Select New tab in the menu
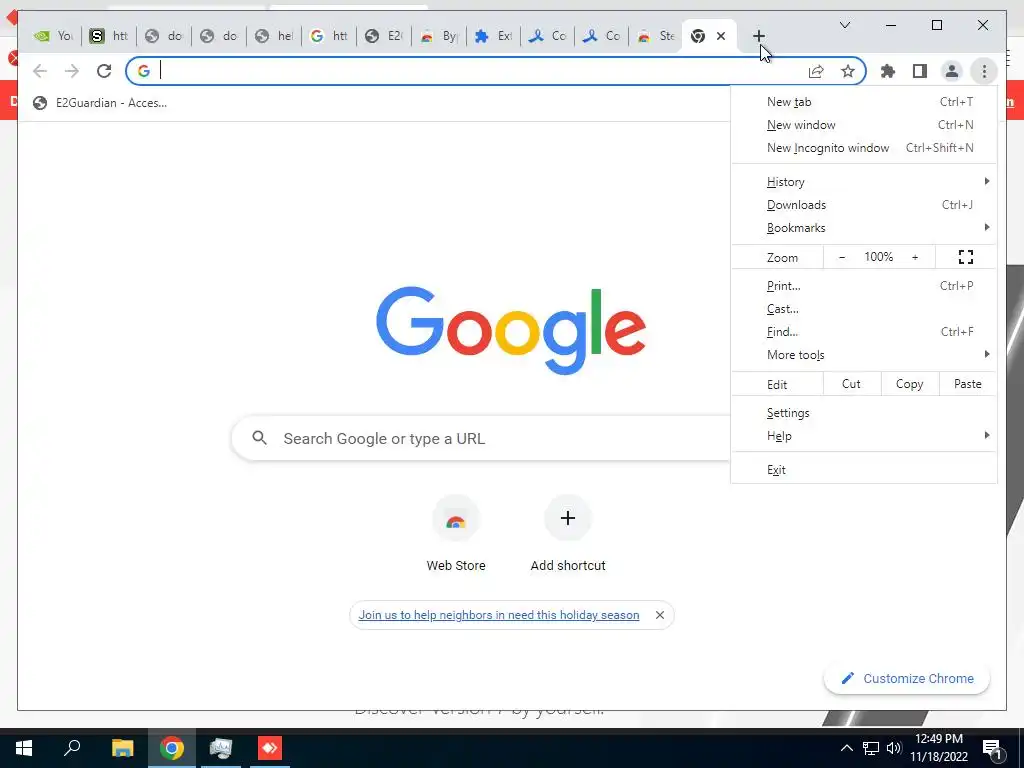 (x=863, y=102)
